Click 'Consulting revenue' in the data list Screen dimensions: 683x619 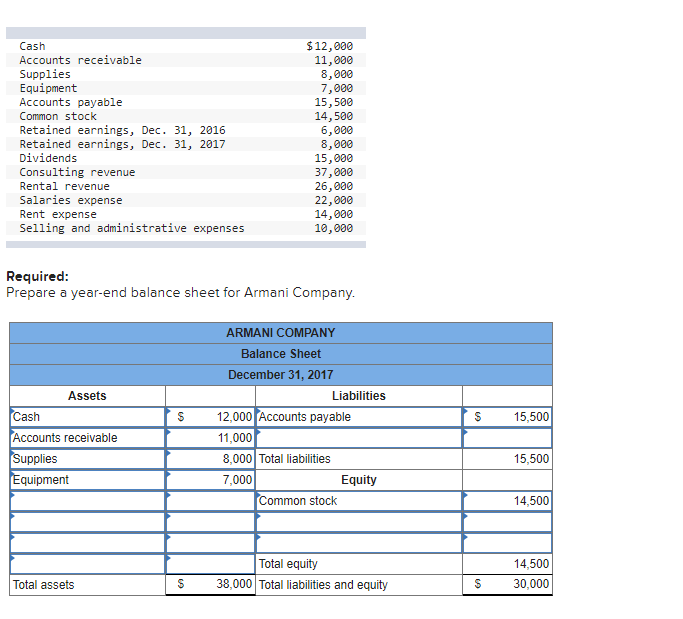pos(78,173)
